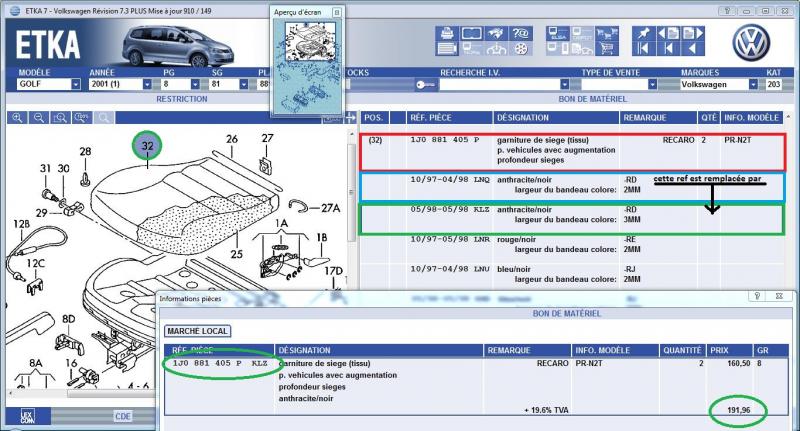Select part row 1J0 881 405 P
Screen dimensions: 800x431
(572, 150)
